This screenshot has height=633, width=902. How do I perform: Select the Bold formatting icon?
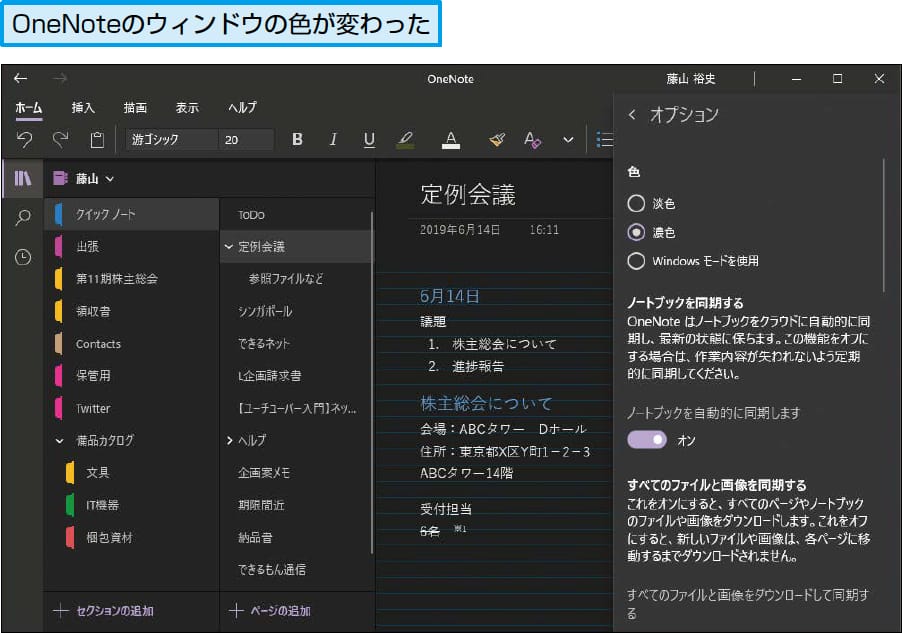[x=297, y=140]
